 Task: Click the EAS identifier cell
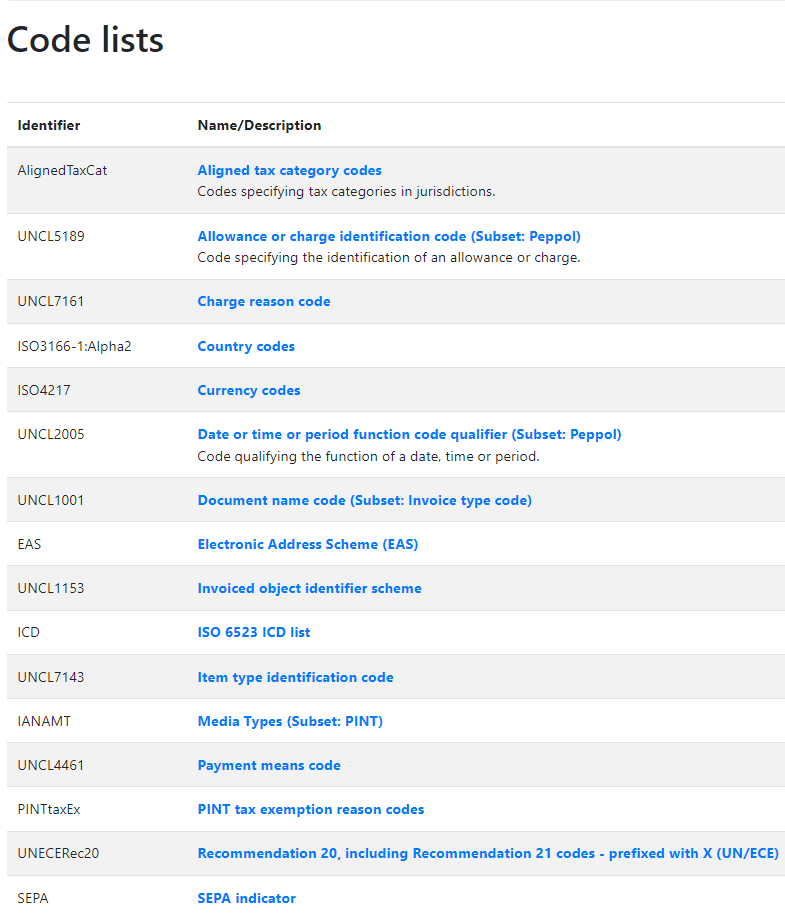pos(29,544)
